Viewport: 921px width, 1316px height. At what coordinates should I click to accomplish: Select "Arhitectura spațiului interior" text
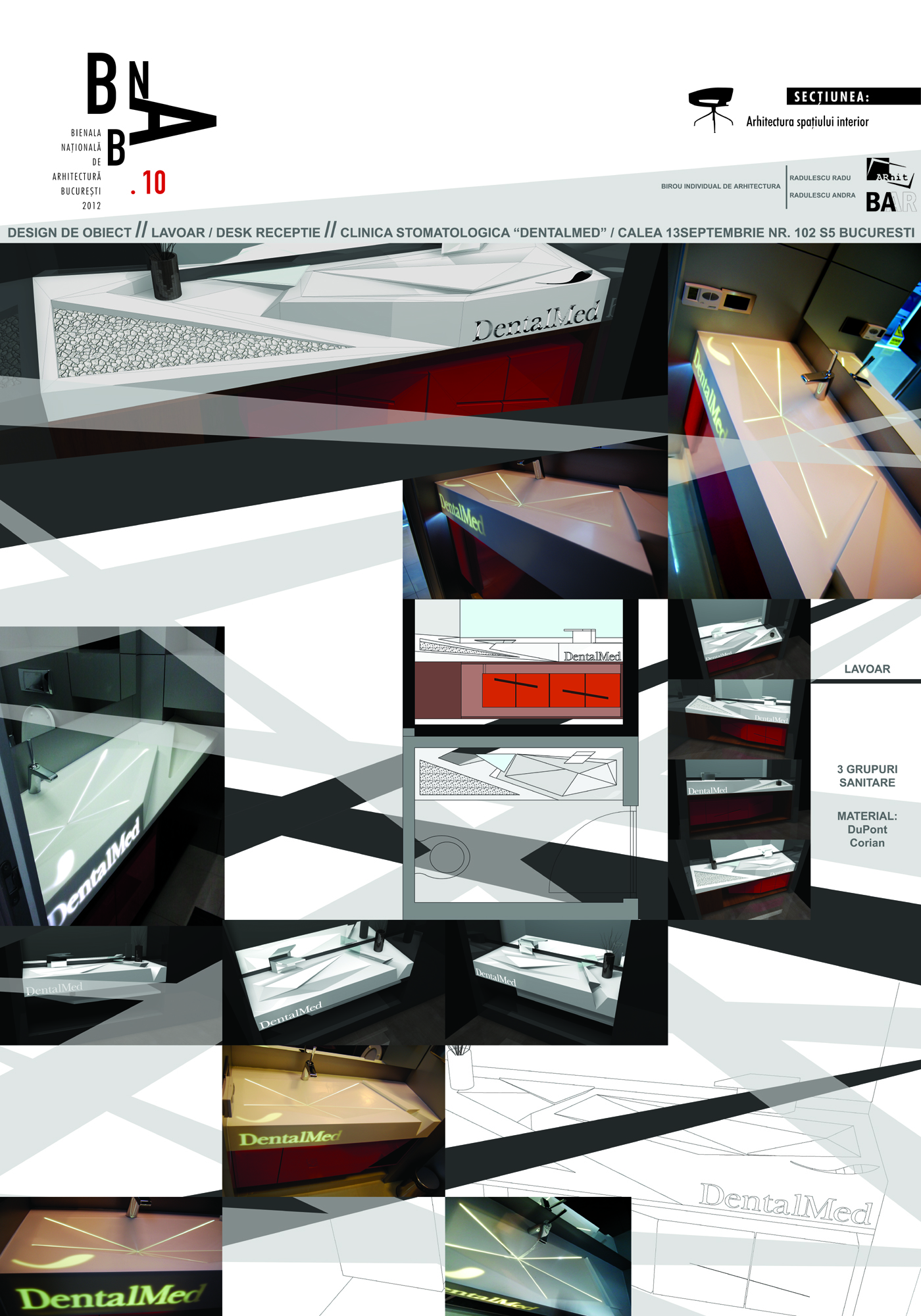tap(807, 122)
